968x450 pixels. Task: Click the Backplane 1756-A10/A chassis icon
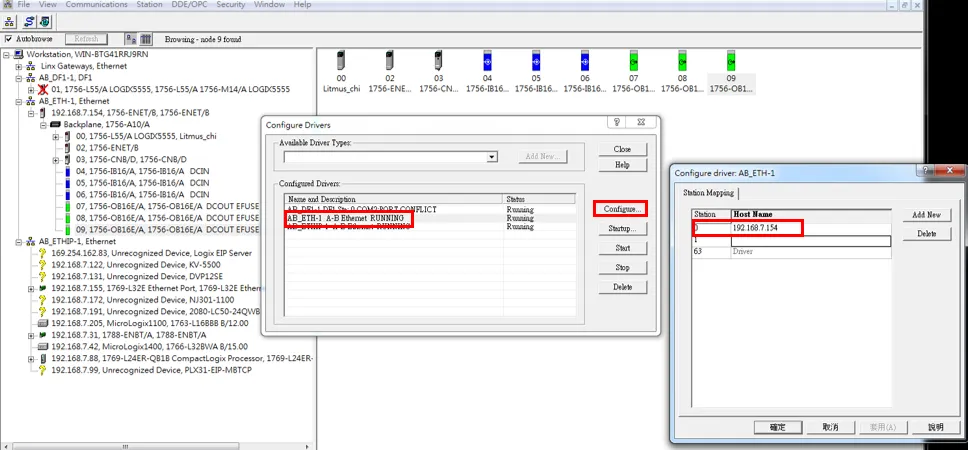click(x=56, y=125)
